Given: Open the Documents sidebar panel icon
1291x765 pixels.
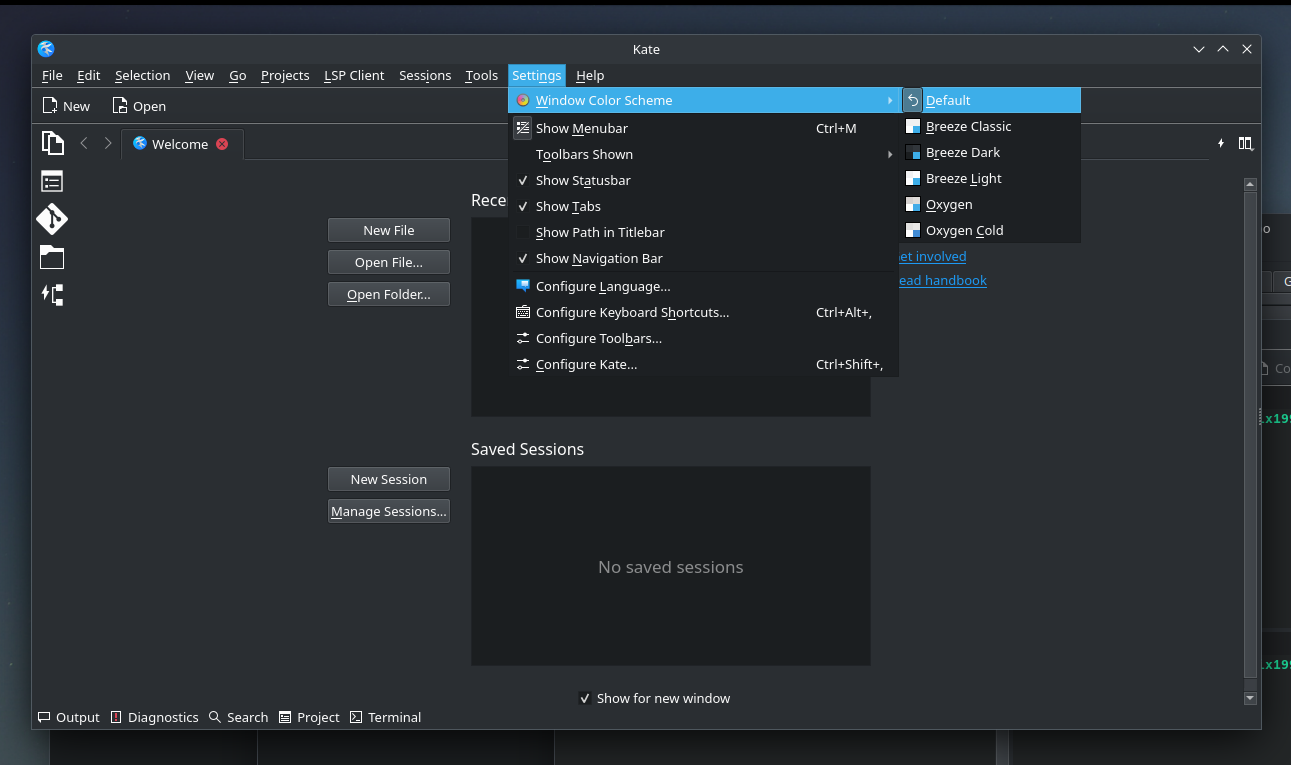Looking at the screenshot, I should click(52, 143).
